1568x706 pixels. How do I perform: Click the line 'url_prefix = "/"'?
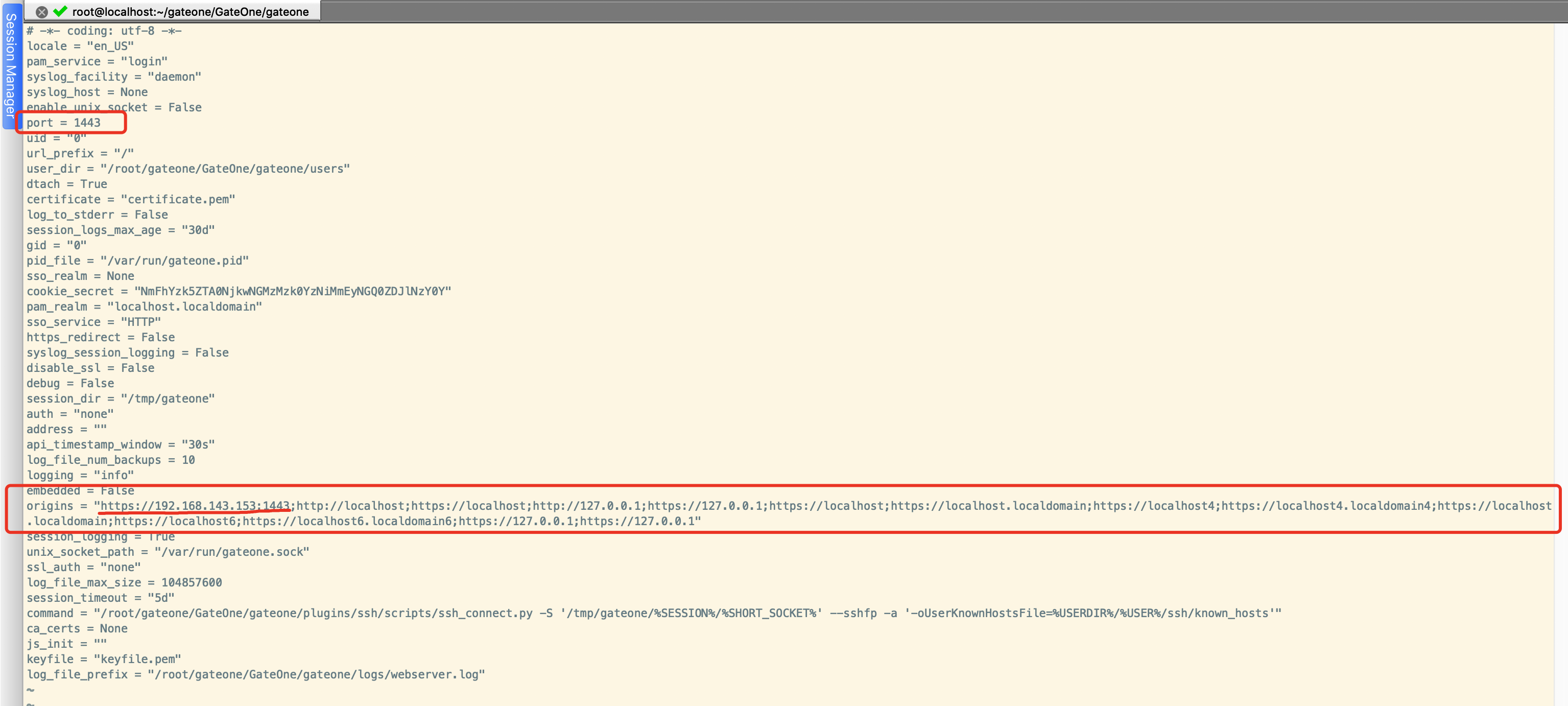tap(80, 153)
